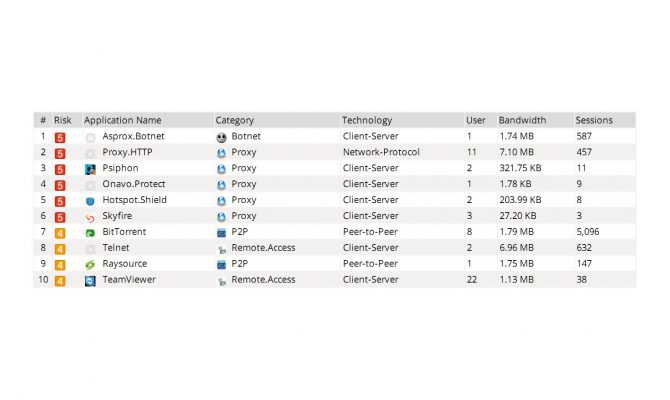Click the Skyfire application icon
Image resolution: width=670 pixels, height=400 pixels.
(x=90, y=216)
